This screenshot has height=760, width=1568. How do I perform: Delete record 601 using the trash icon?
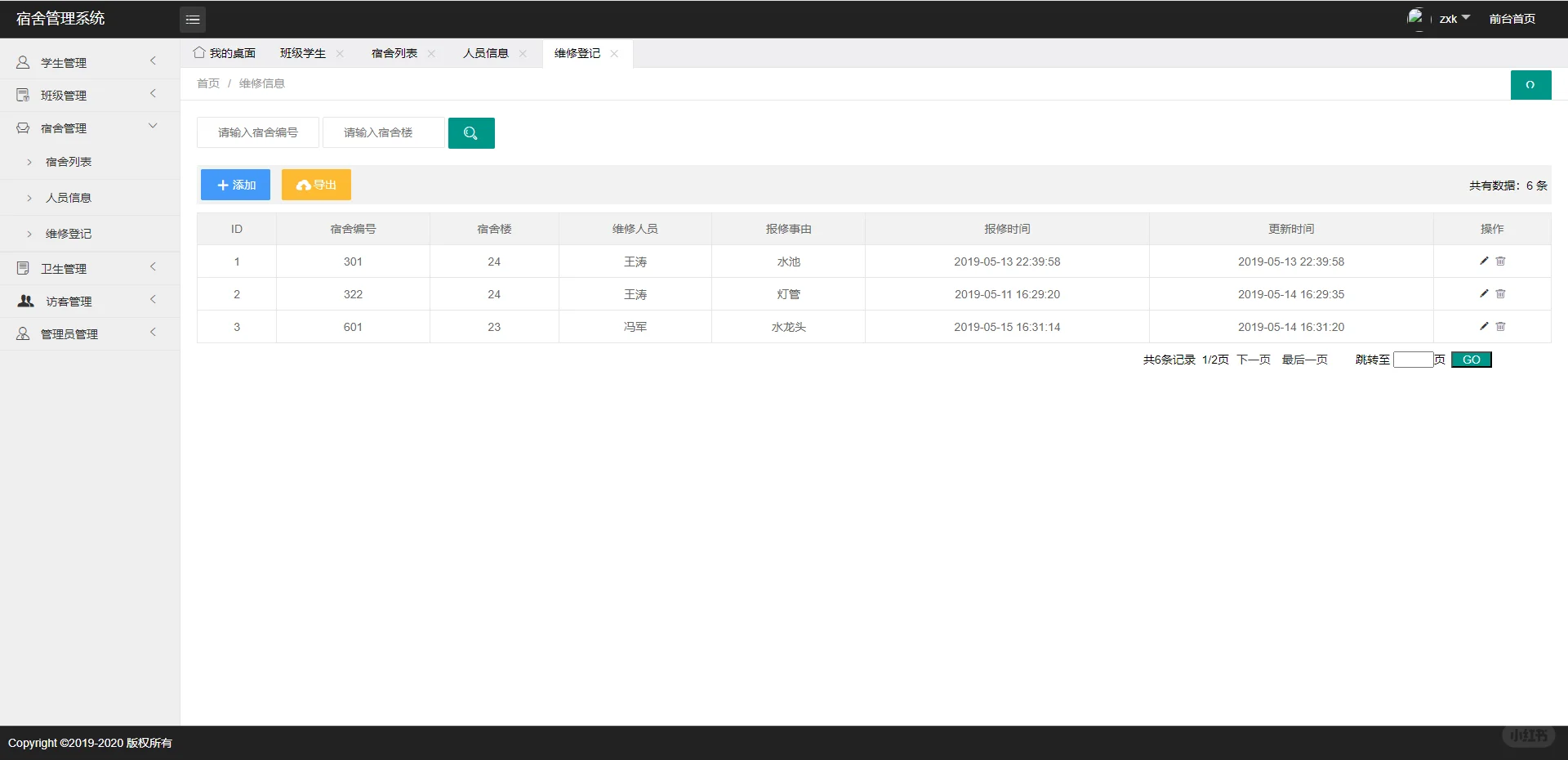click(1500, 326)
